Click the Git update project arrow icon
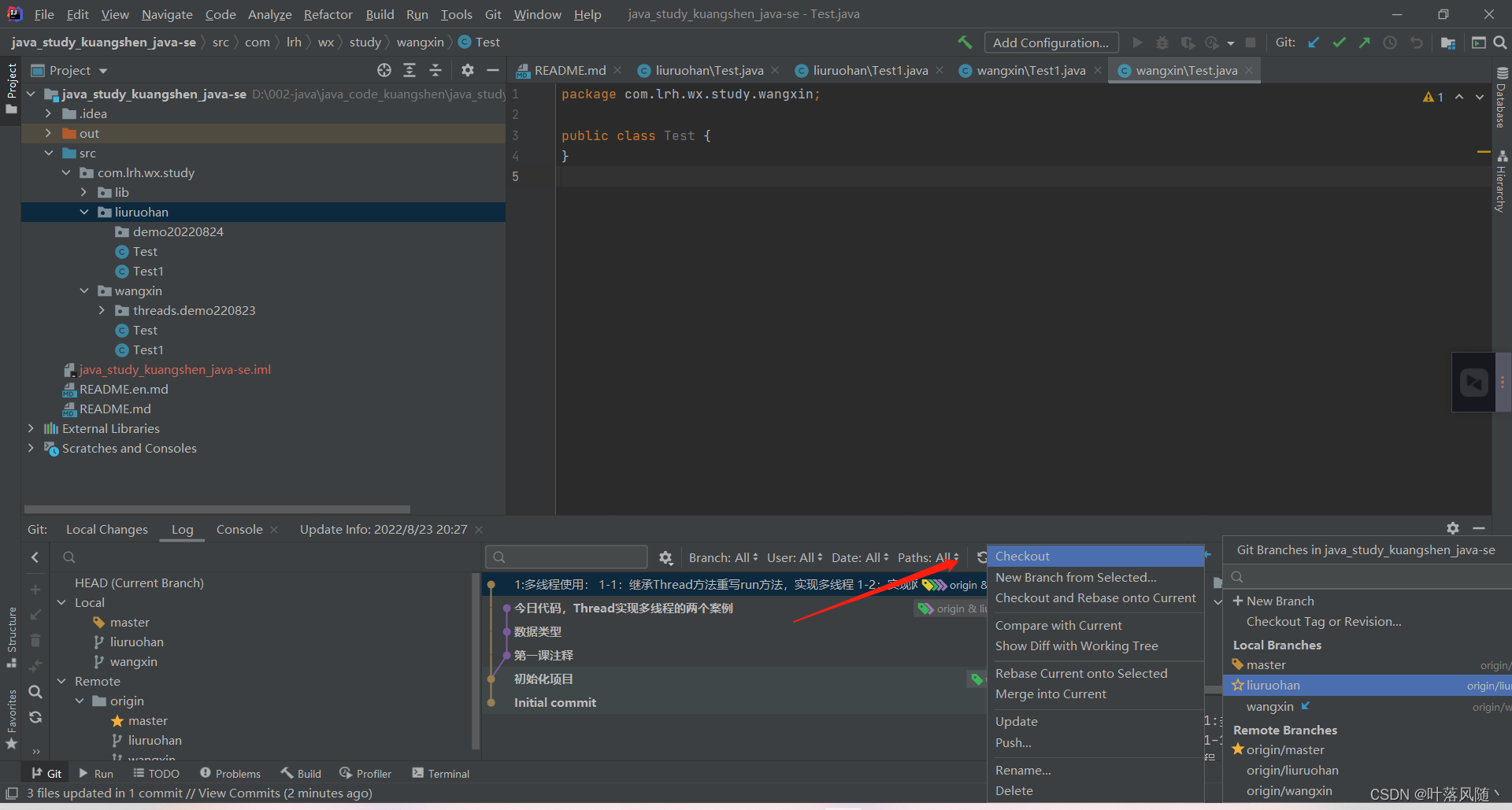This screenshot has width=1512, height=810. tap(1314, 43)
